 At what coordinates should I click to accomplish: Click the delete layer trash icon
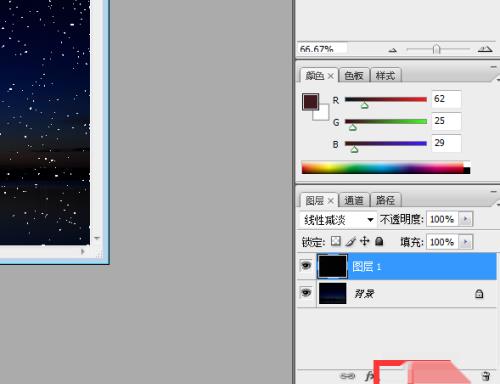point(486,376)
